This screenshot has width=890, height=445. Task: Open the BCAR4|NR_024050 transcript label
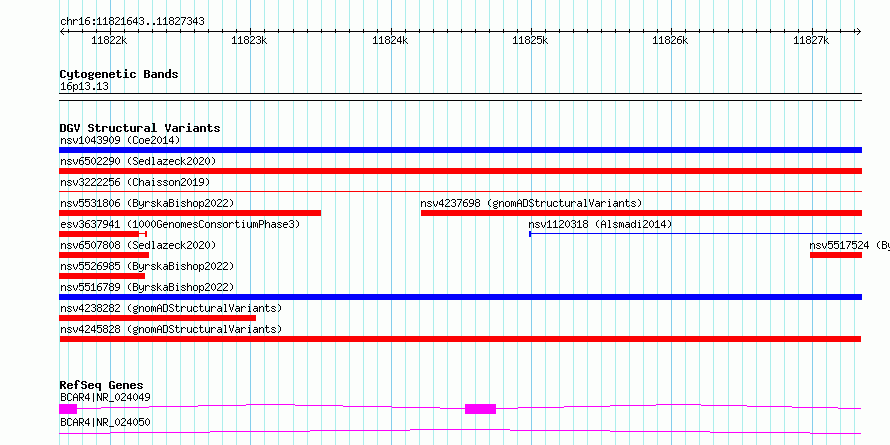click(x=105, y=422)
